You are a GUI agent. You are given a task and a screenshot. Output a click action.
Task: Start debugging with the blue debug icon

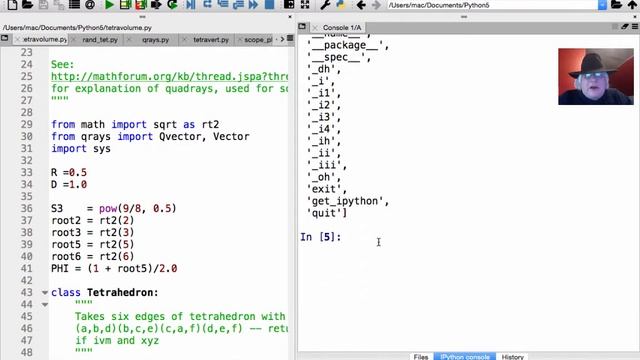[190, 4]
